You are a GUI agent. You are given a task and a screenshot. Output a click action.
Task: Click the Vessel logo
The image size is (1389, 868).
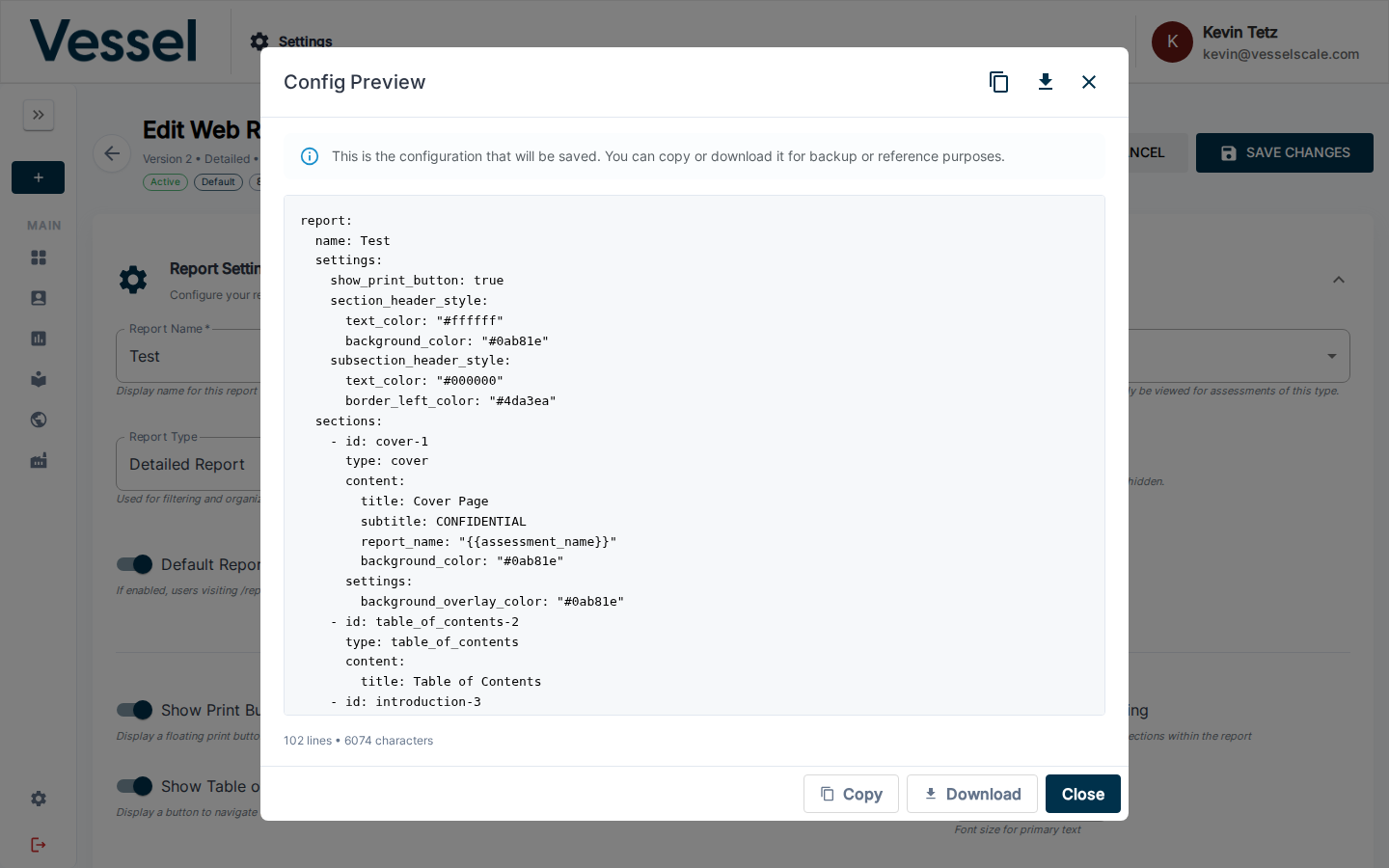pyautogui.click(x=113, y=41)
